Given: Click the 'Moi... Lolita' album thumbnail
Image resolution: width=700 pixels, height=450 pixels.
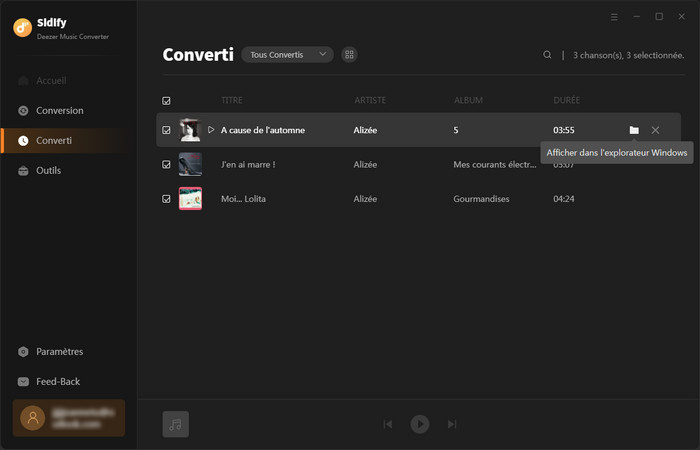Looking at the screenshot, I should [x=190, y=199].
